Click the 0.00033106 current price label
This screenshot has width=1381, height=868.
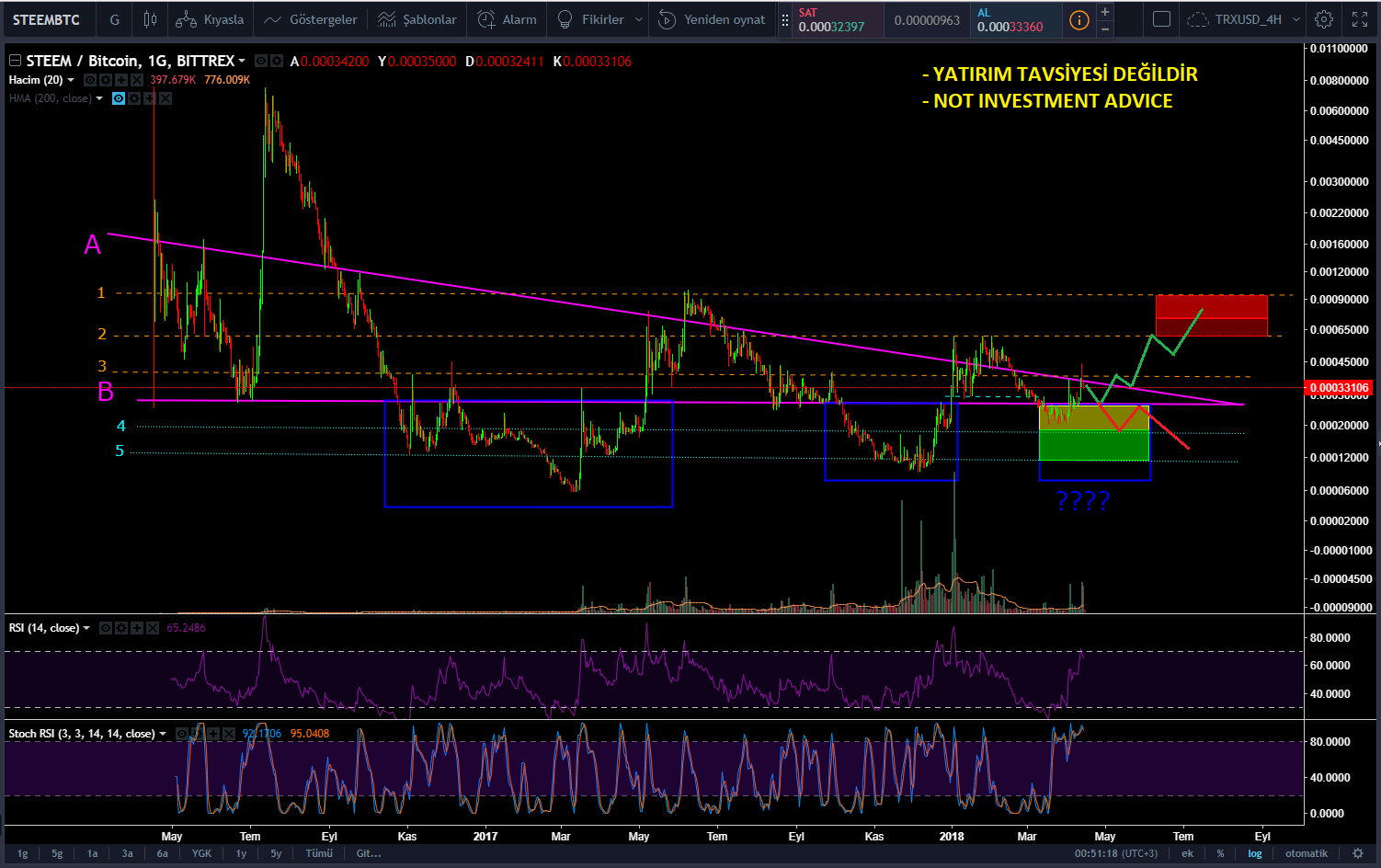click(x=1340, y=387)
